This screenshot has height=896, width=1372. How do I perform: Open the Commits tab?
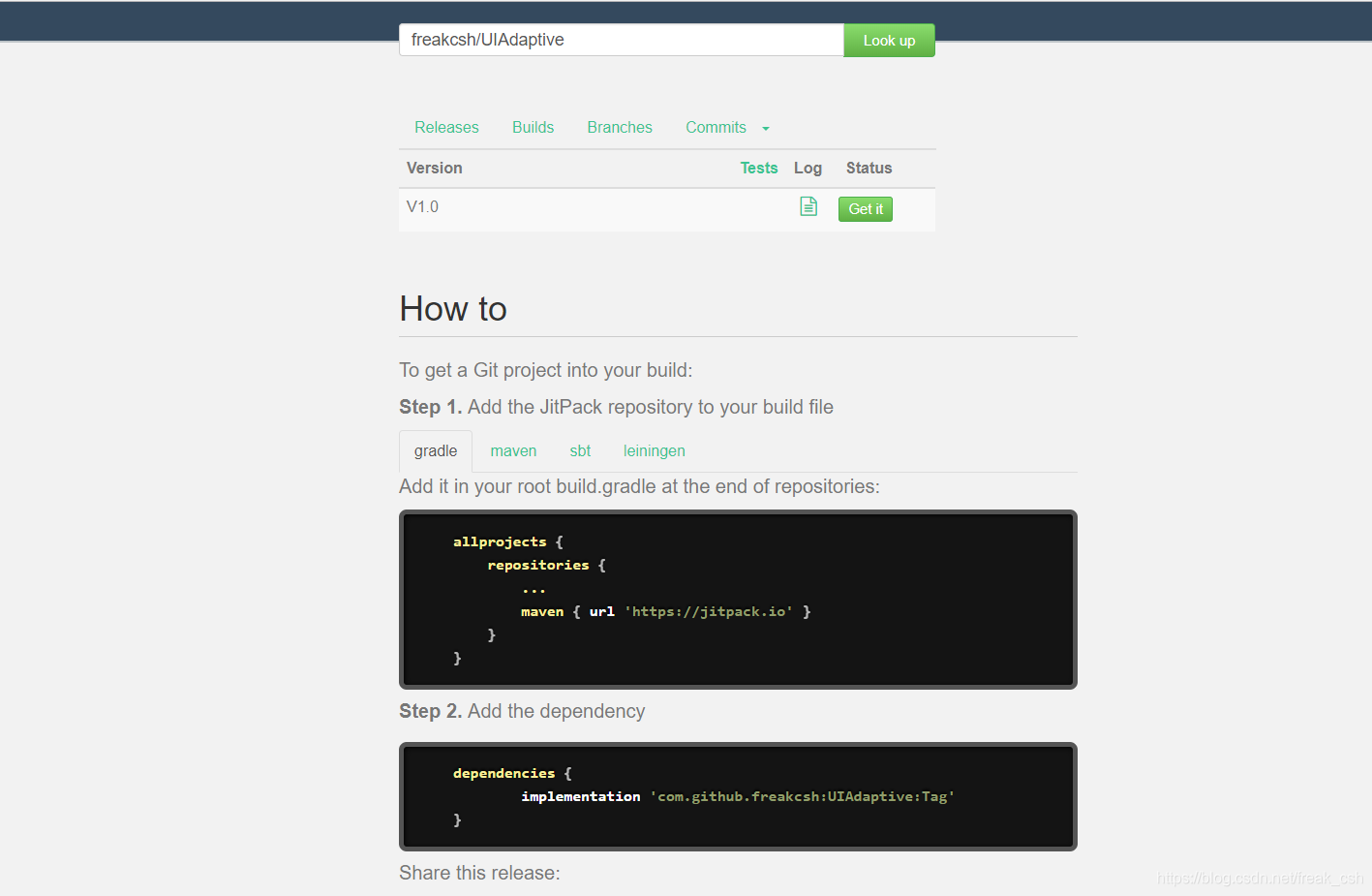coord(716,128)
